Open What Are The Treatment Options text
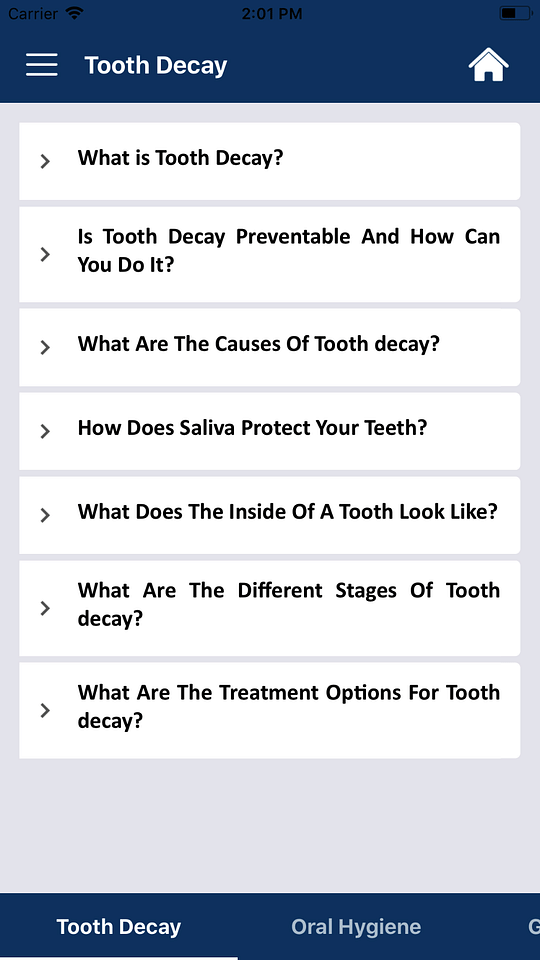This screenshot has height=960, width=540. (x=288, y=707)
